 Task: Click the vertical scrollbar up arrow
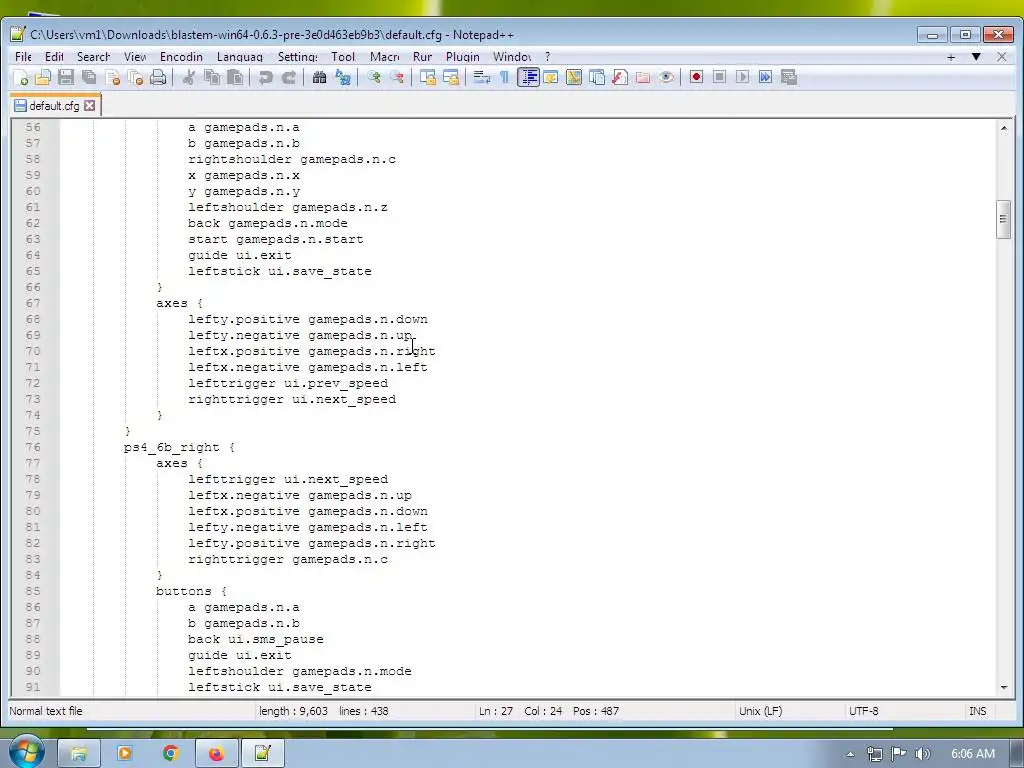pyautogui.click(x=1004, y=128)
